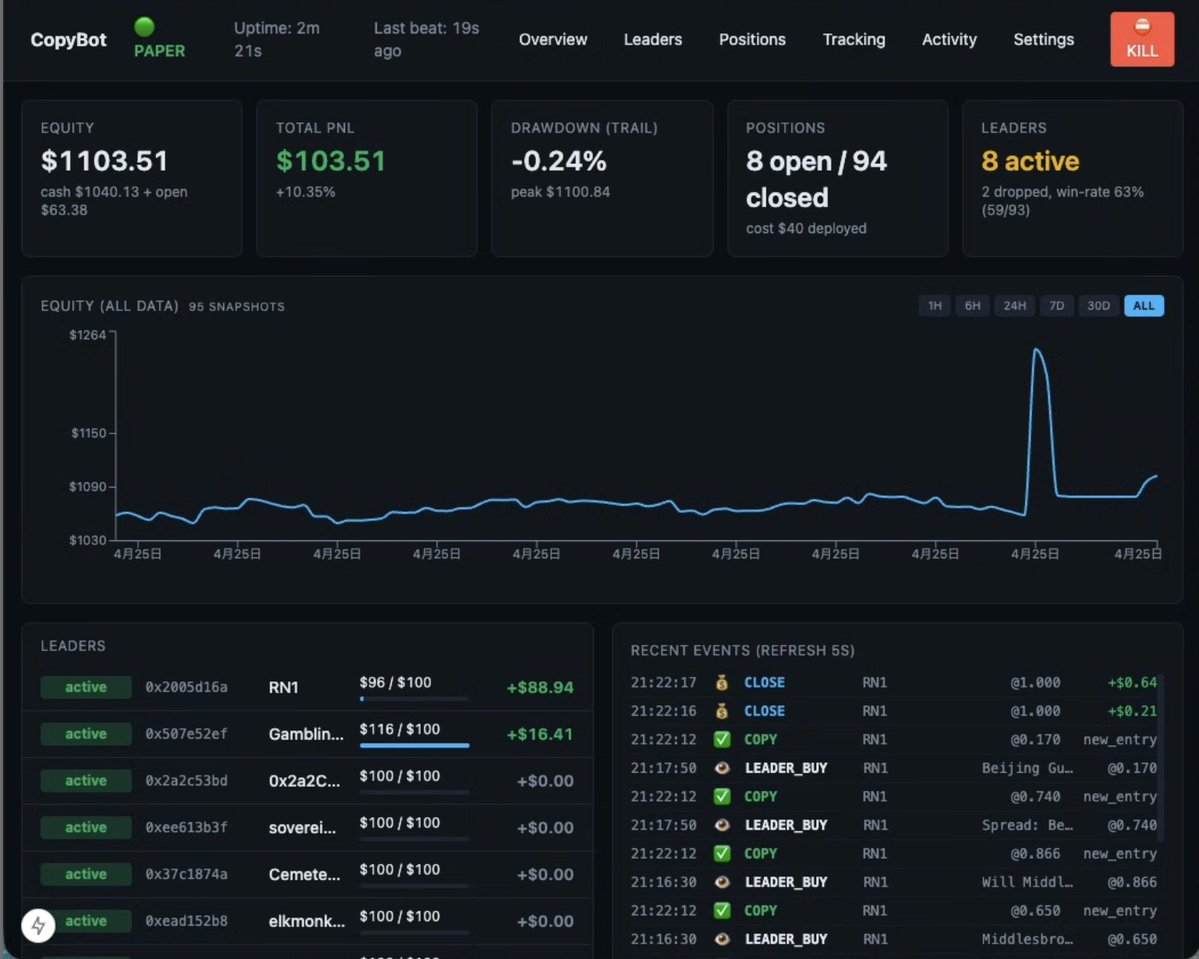1199x959 pixels.
Task: Open the Activity nav tab
Action: tap(949, 39)
